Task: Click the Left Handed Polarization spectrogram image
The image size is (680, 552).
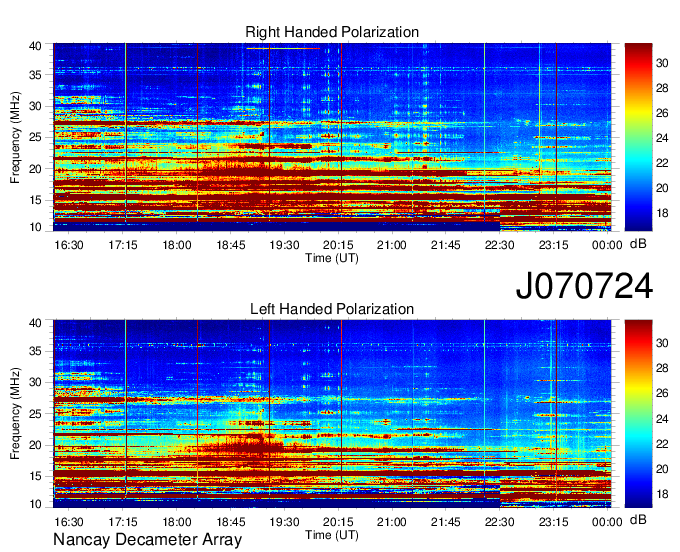Action: (332, 414)
